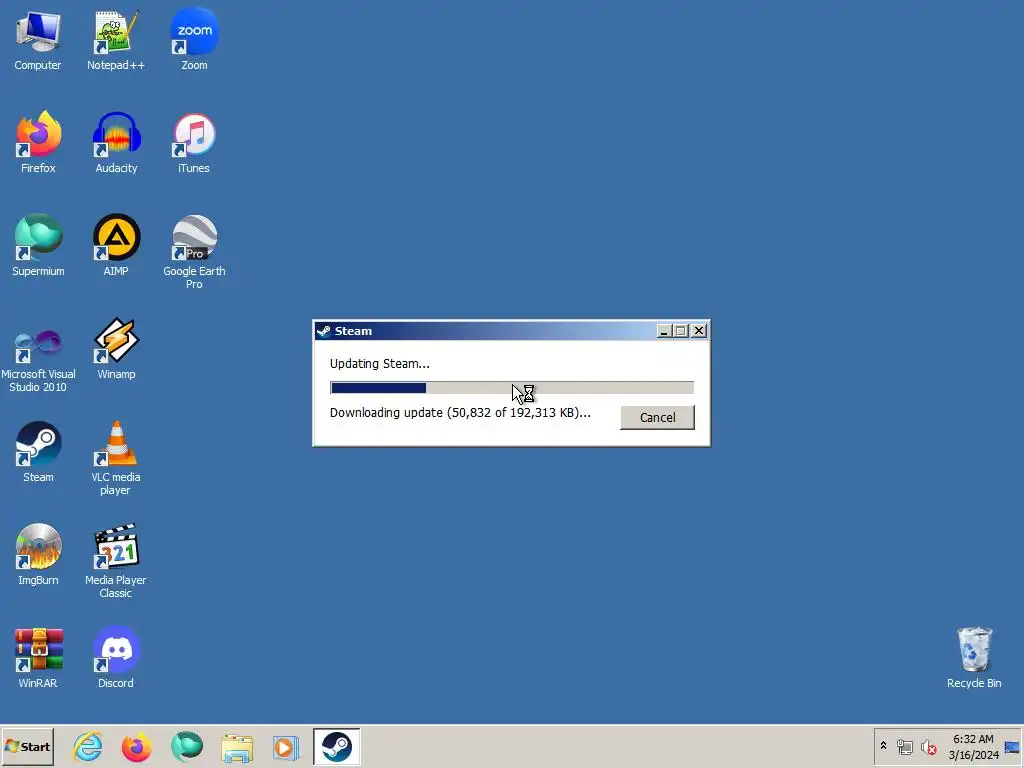Select the Audacity desktop shortcut
The width and height of the screenshot is (1024, 768).
116,143
